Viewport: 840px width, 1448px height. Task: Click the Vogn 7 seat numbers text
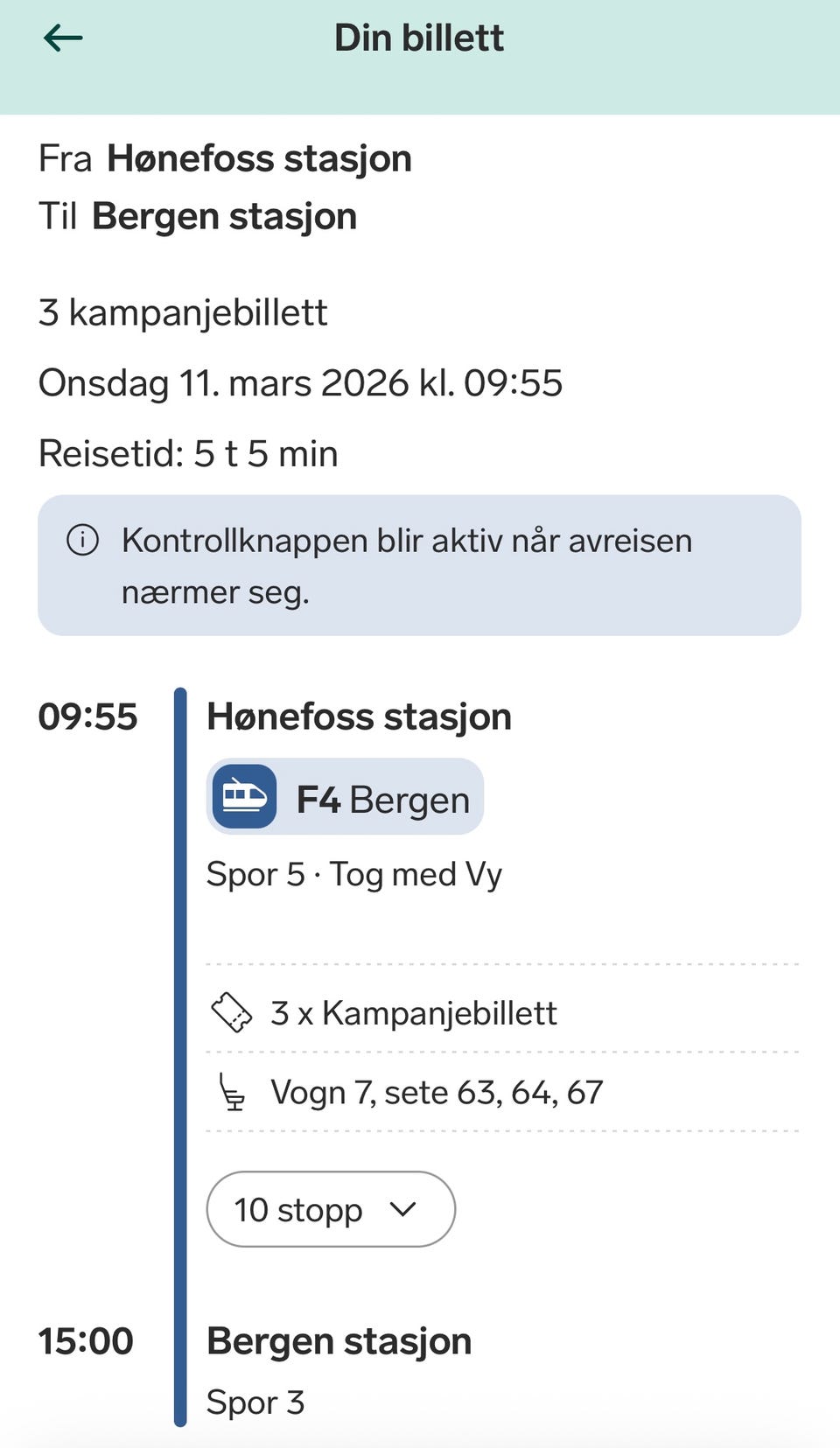[x=437, y=1092]
